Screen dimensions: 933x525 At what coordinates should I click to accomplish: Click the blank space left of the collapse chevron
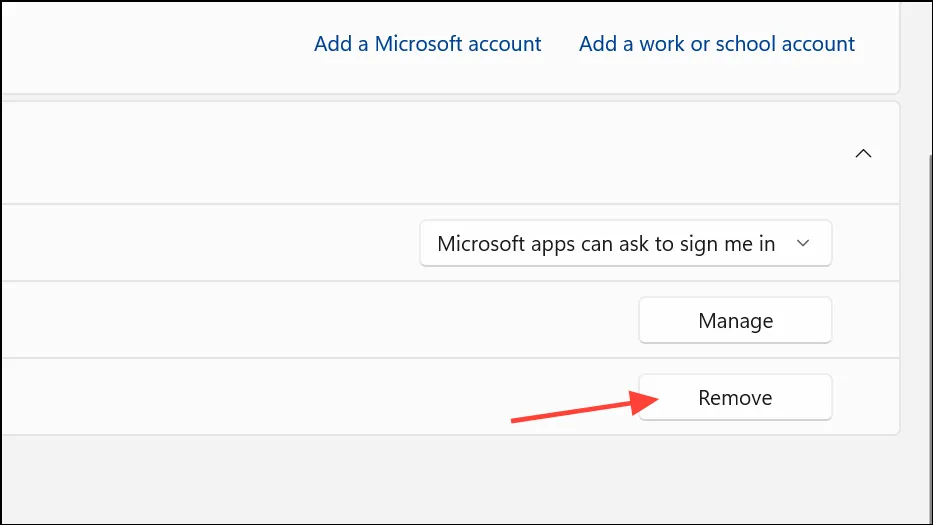[417, 153]
